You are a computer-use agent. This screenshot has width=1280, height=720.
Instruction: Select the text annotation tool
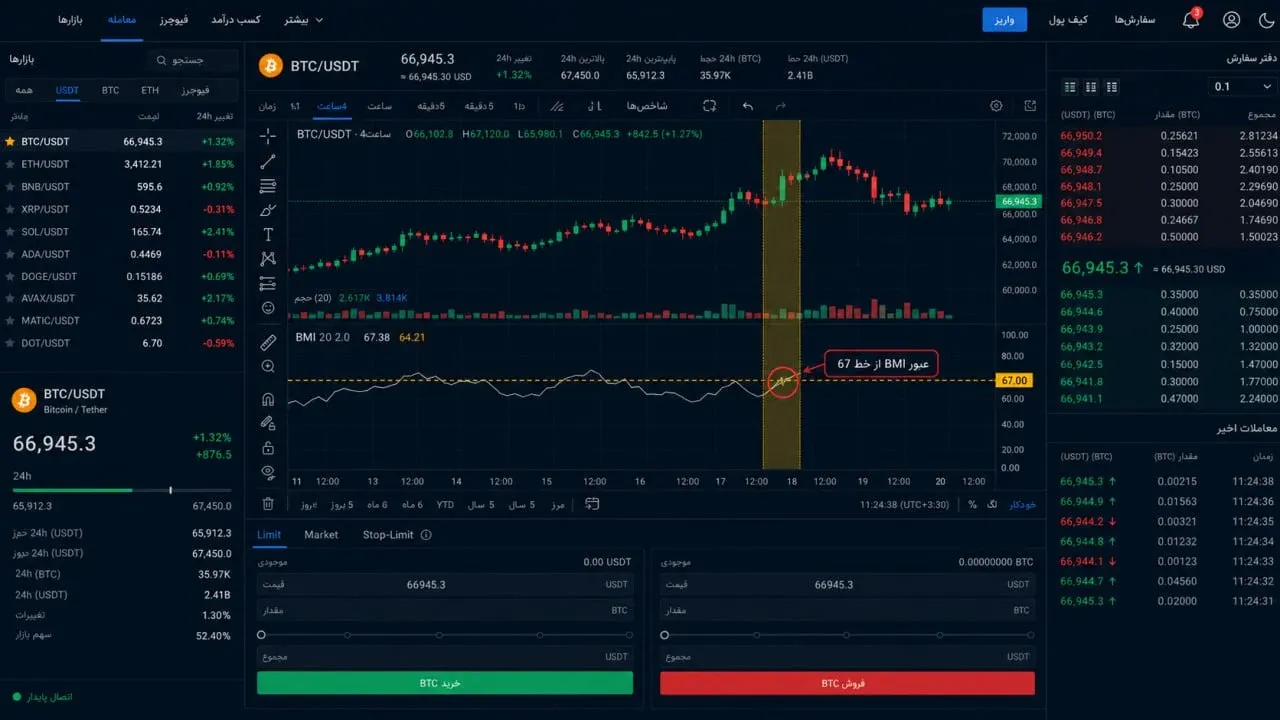click(x=268, y=235)
